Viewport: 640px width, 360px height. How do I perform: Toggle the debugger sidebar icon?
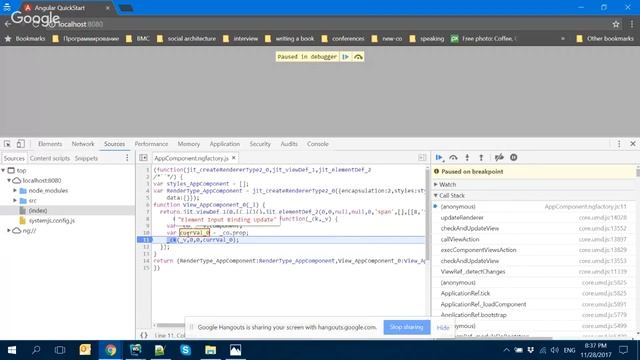[x=422, y=158]
